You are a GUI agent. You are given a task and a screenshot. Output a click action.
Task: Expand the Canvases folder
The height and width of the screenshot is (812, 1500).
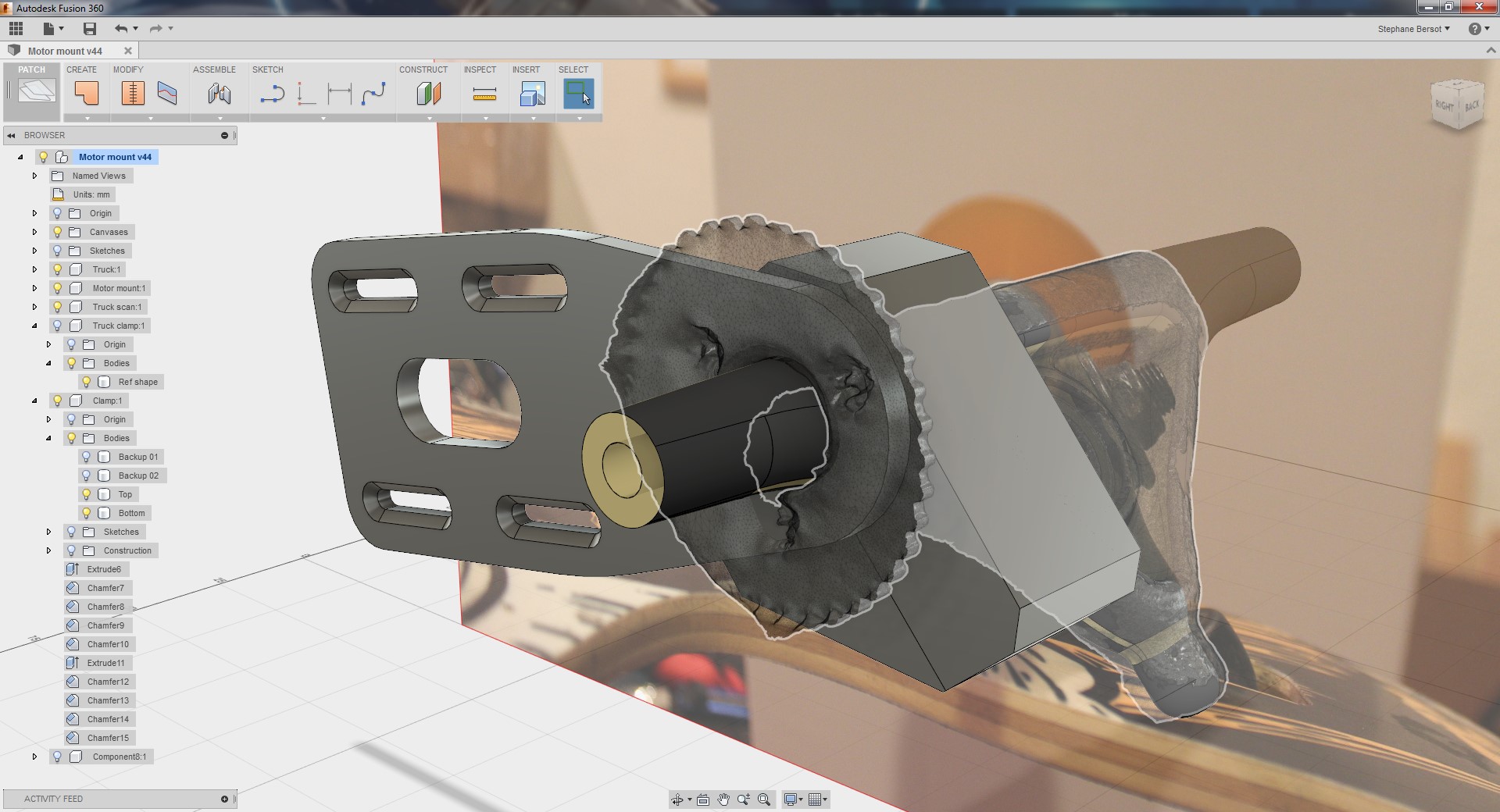pyautogui.click(x=34, y=232)
